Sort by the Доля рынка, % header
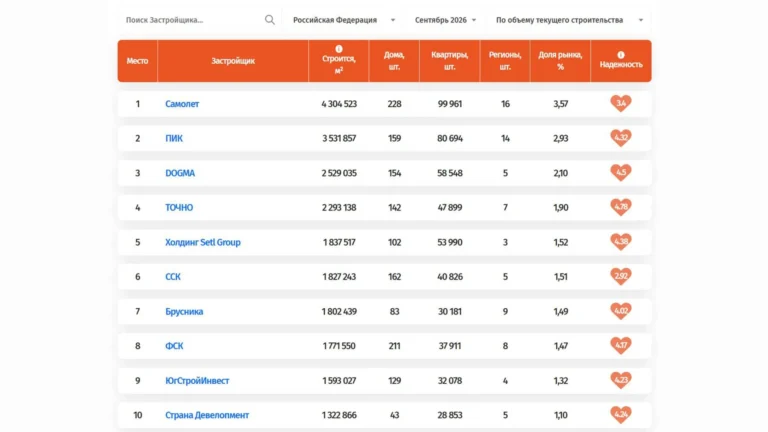This screenshot has width=768, height=432. point(560,61)
